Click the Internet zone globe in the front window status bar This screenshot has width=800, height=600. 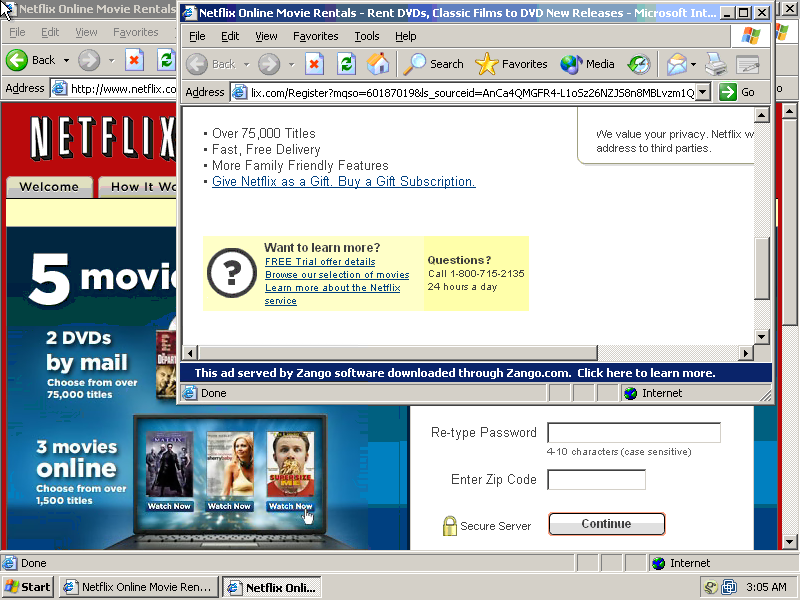pyautogui.click(x=631, y=393)
